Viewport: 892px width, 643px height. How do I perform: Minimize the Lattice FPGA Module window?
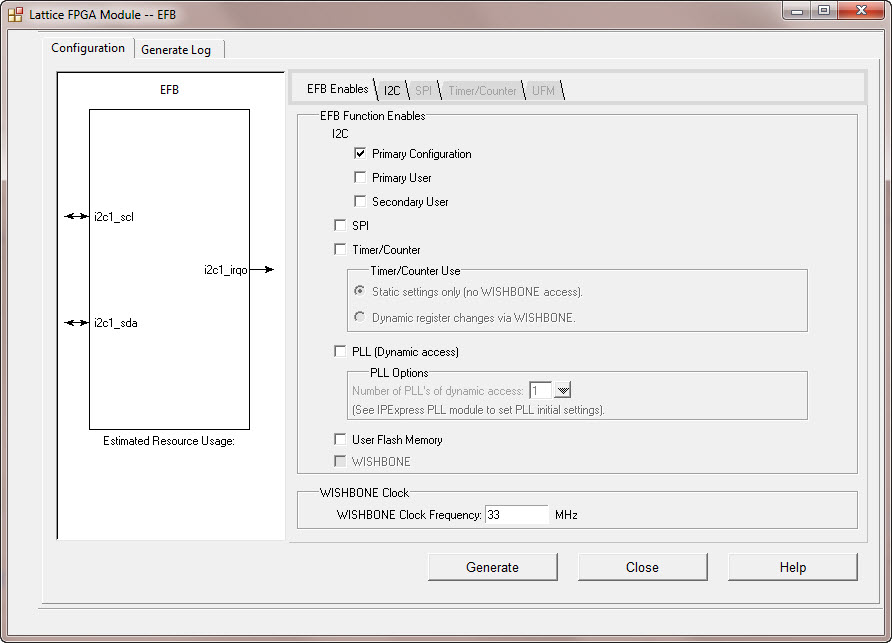(797, 11)
